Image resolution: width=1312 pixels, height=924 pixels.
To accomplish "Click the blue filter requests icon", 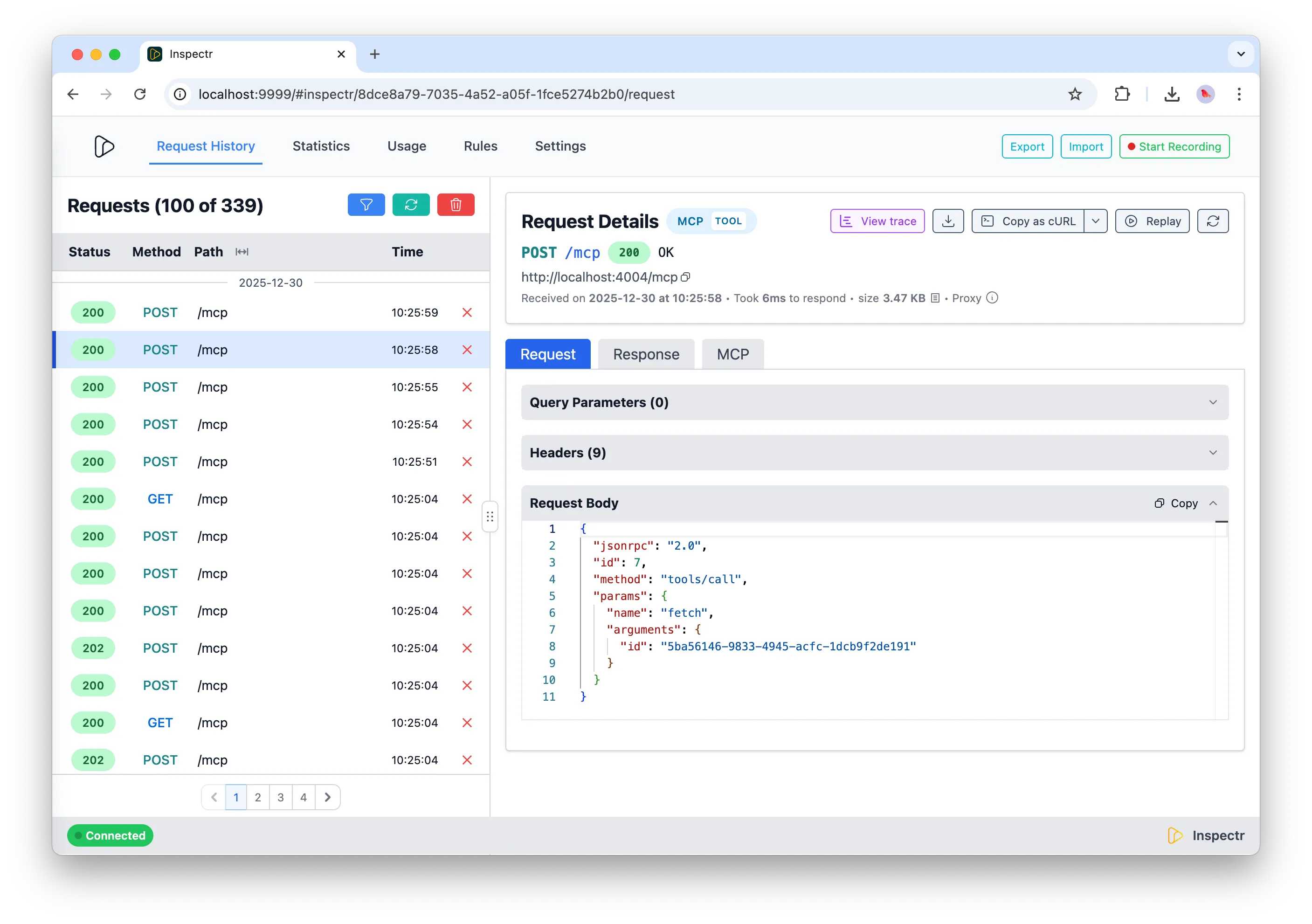I will (366, 205).
